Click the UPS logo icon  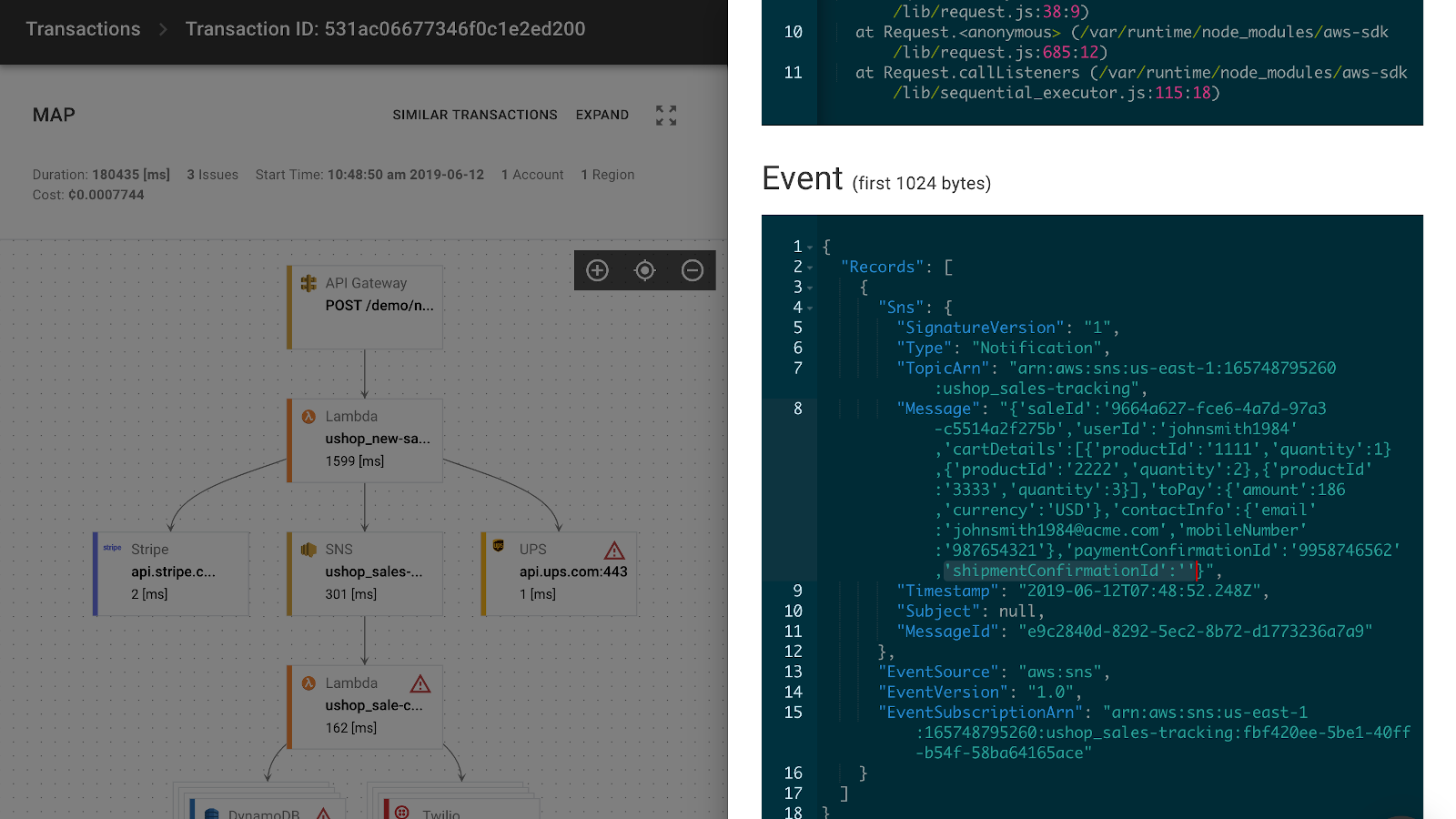click(x=499, y=546)
